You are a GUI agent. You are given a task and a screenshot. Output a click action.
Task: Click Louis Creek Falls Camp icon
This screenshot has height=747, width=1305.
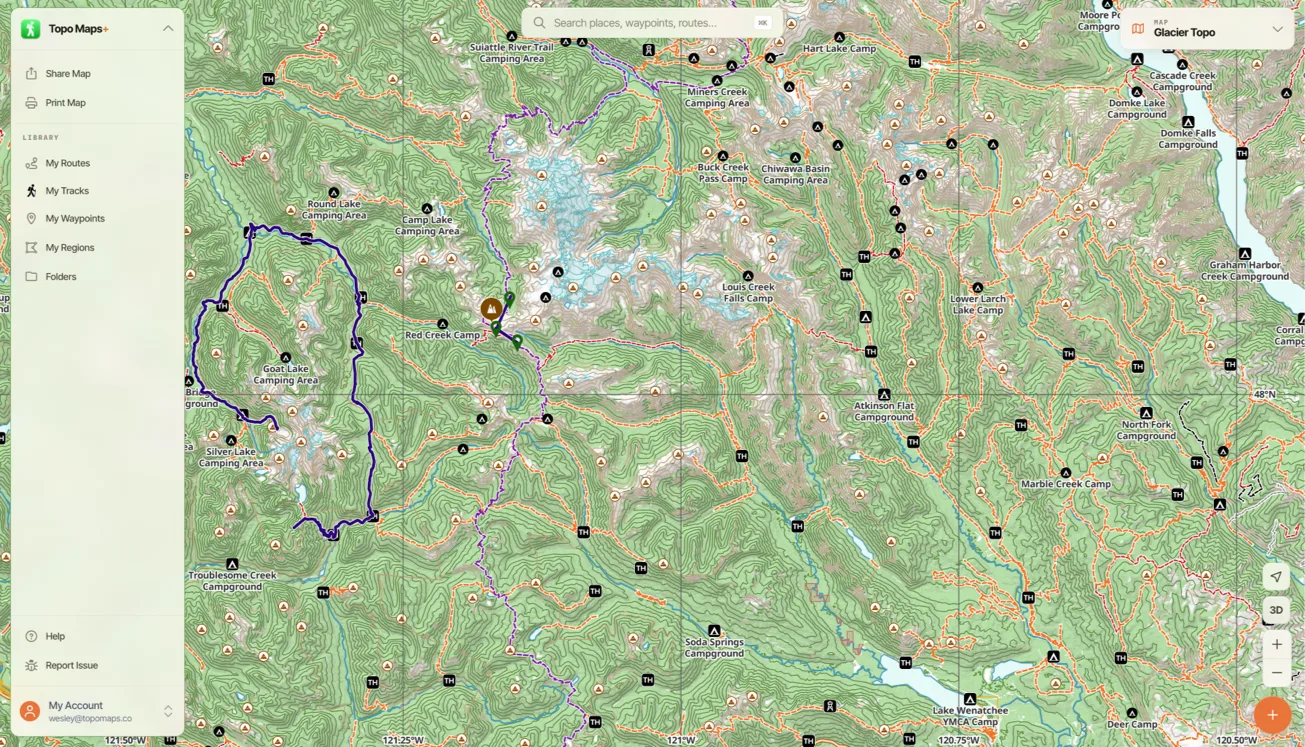point(747,275)
